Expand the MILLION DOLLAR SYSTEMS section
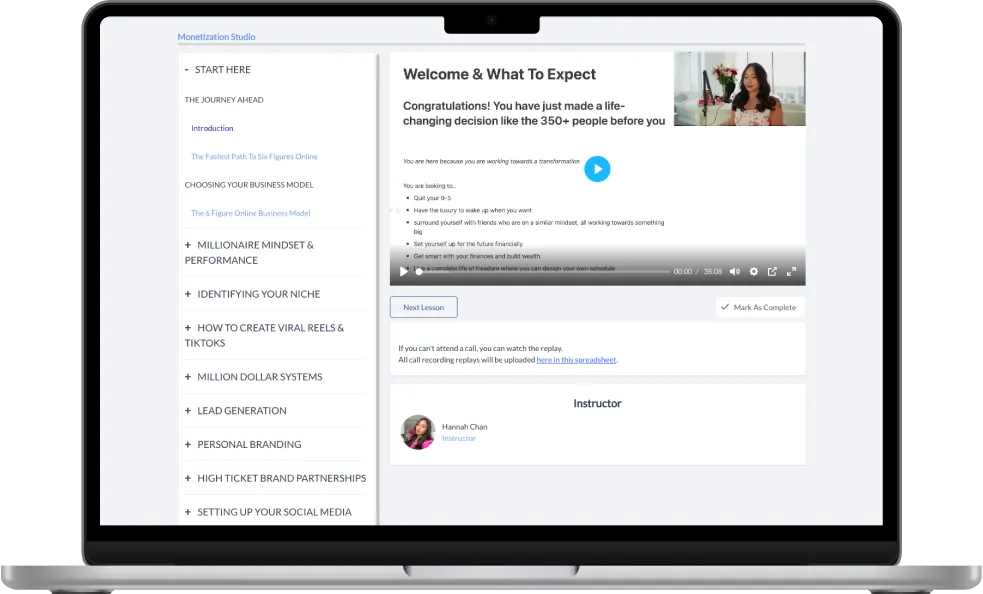 click(x=253, y=377)
